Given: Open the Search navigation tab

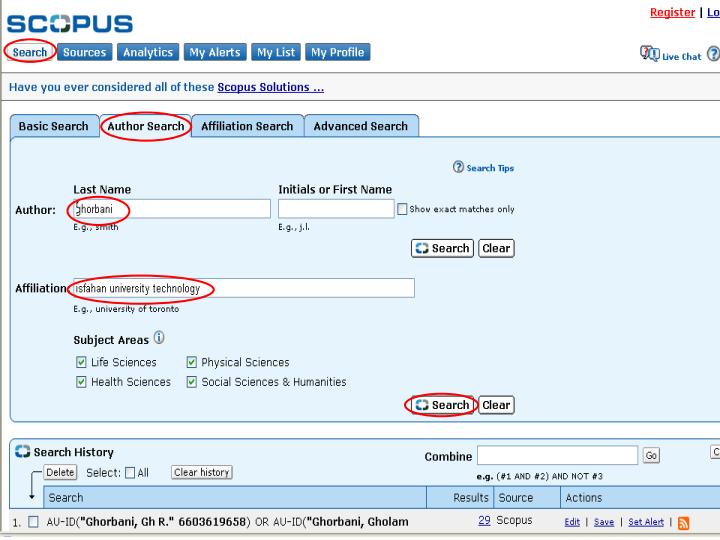Looking at the screenshot, I should (30, 52).
